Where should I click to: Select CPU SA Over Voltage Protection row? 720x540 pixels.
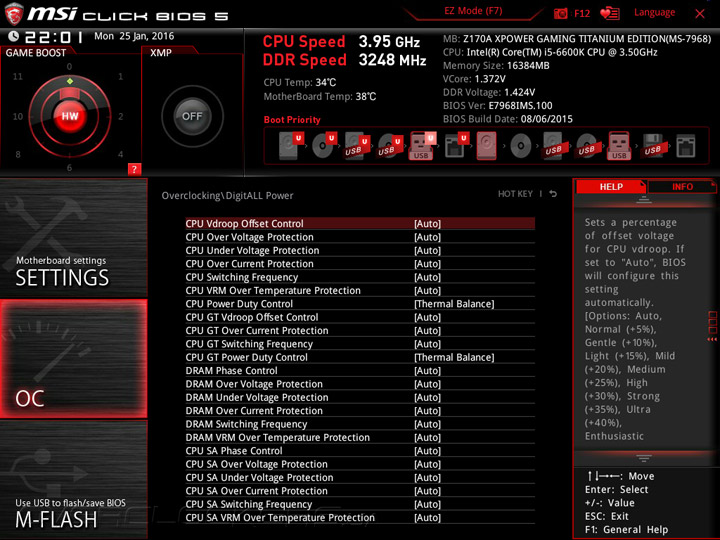click(360, 464)
